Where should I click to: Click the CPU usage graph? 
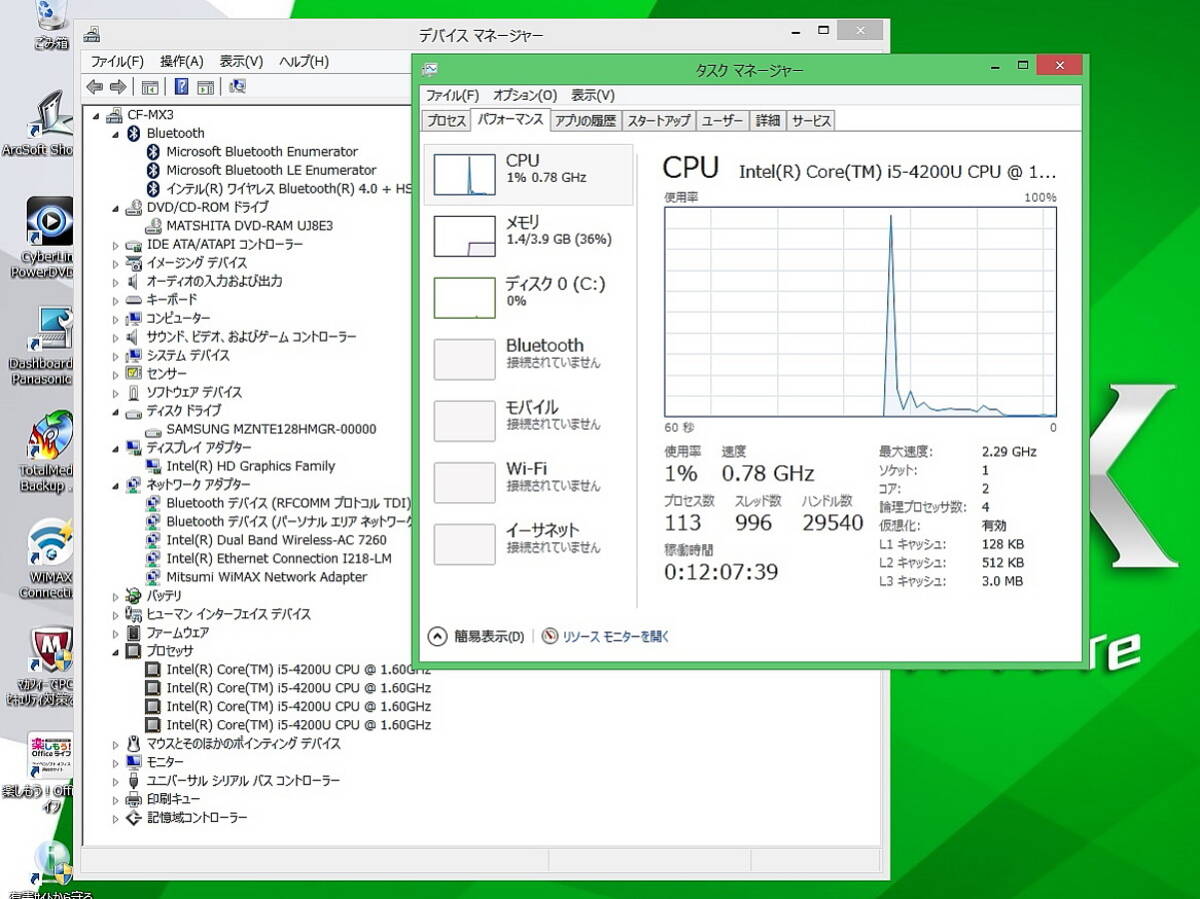point(860,312)
